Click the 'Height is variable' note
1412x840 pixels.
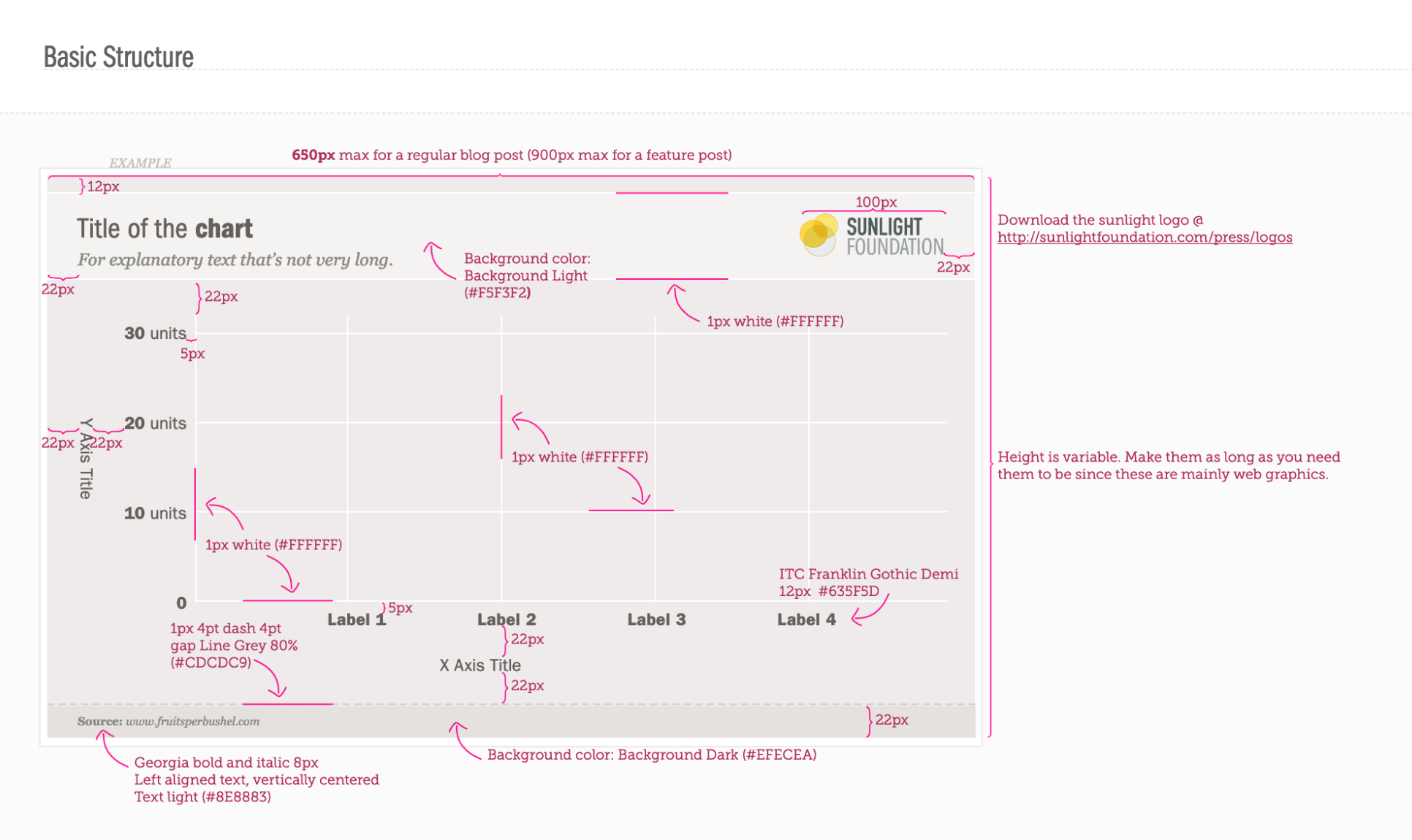click(1168, 465)
